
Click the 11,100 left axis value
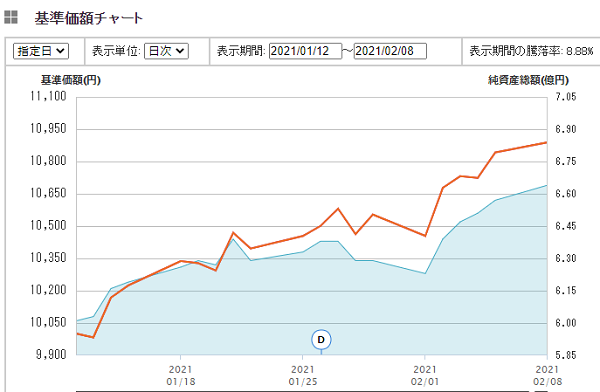click(48, 96)
